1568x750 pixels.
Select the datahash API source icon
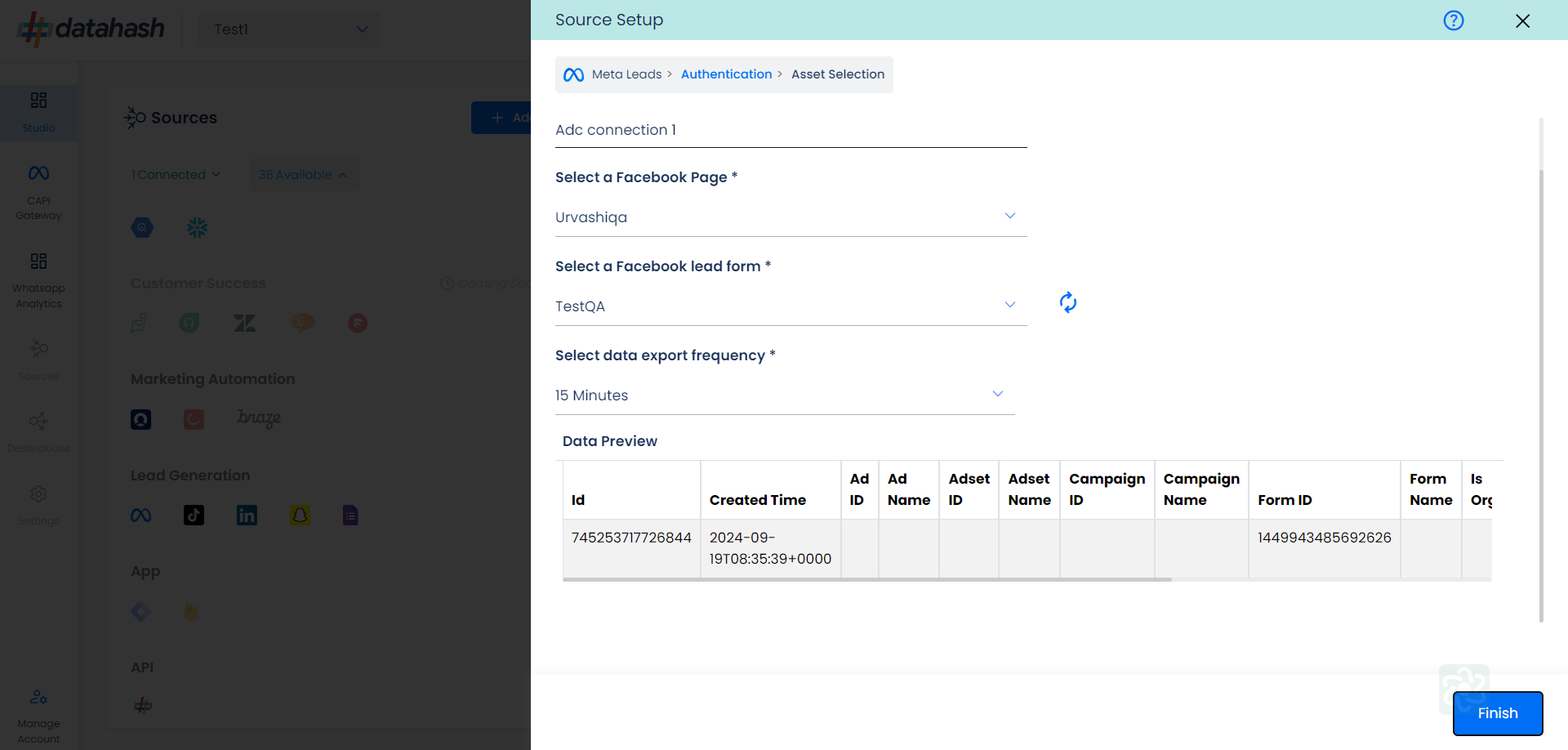click(143, 705)
